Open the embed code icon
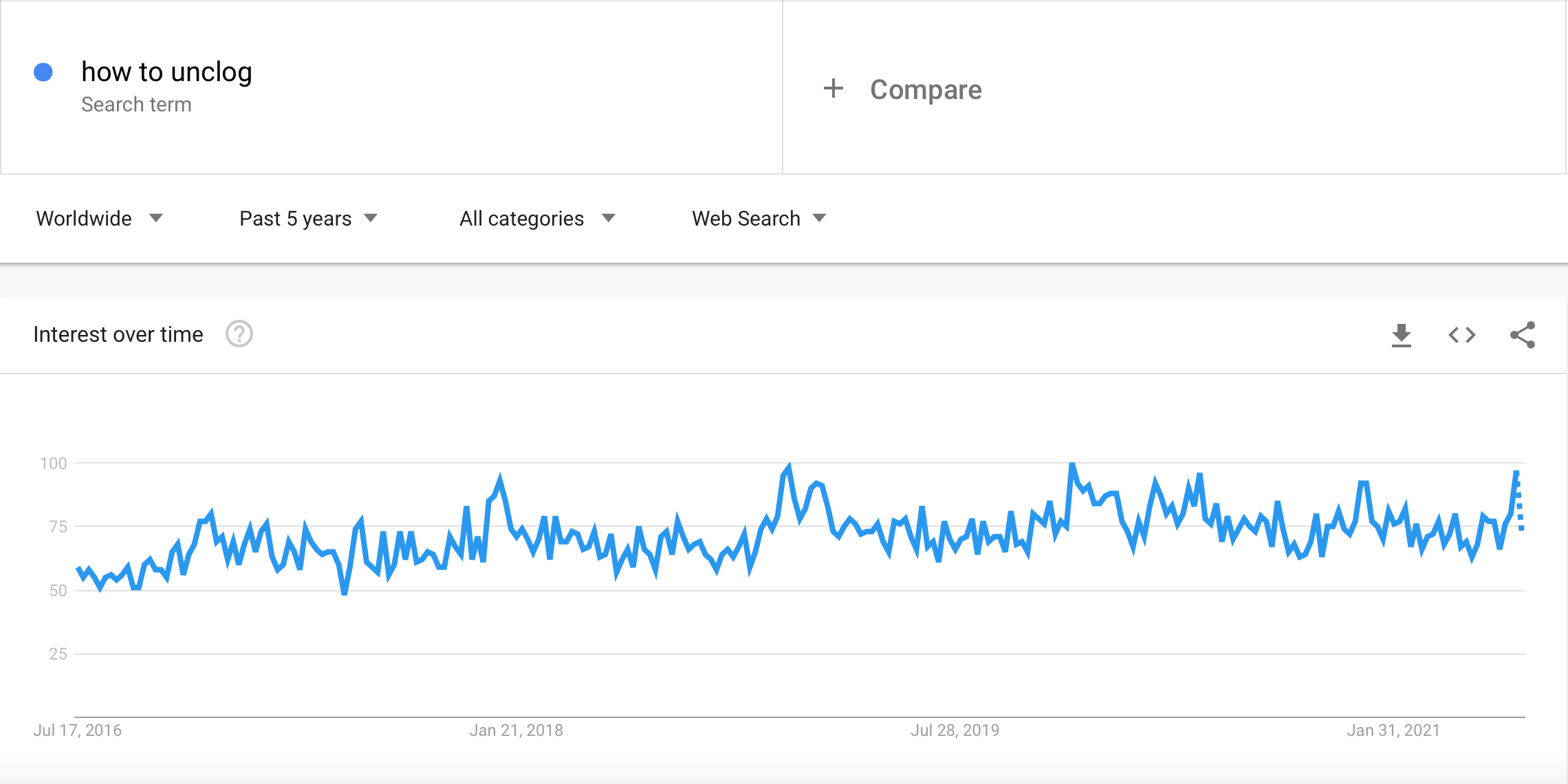 [x=1461, y=335]
